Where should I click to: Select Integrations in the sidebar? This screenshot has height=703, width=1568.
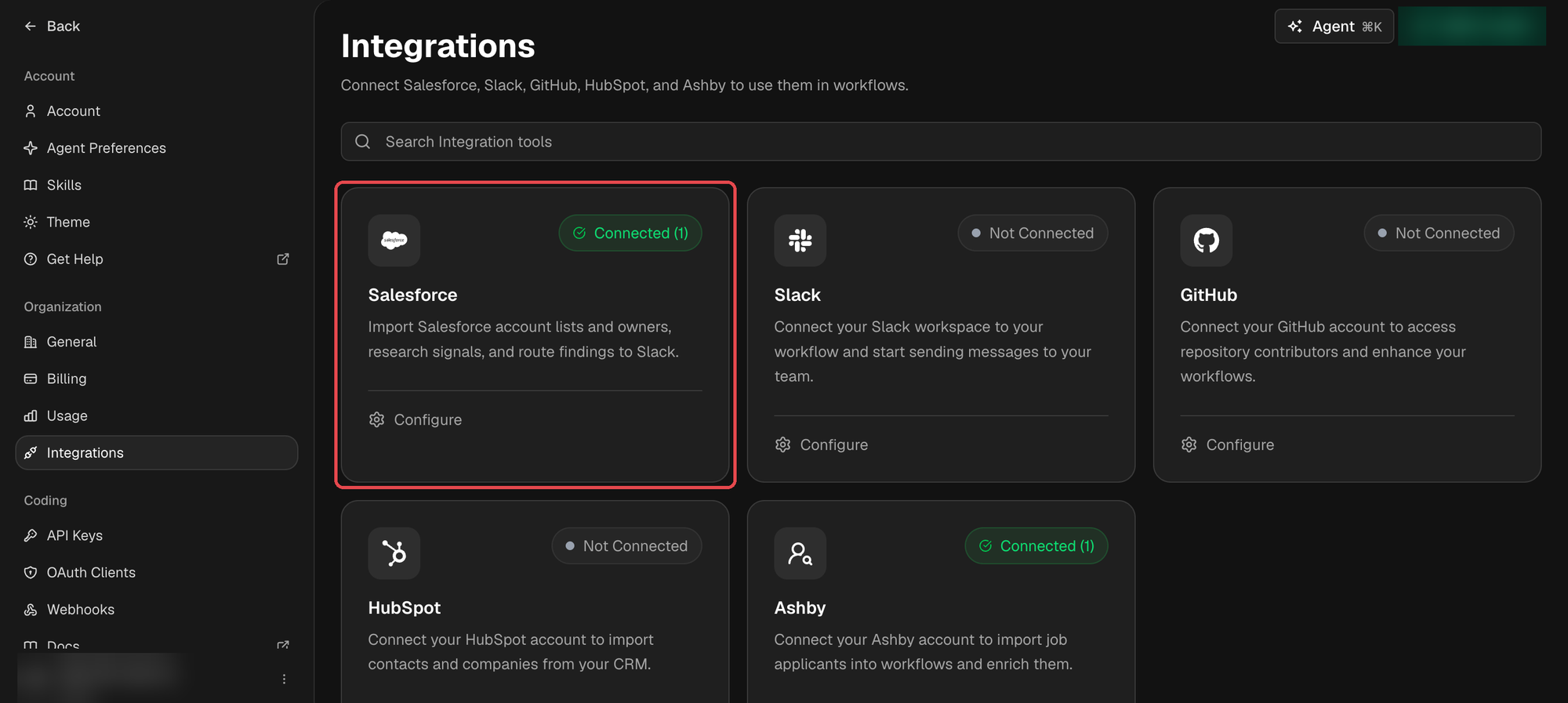click(x=157, y=453)
